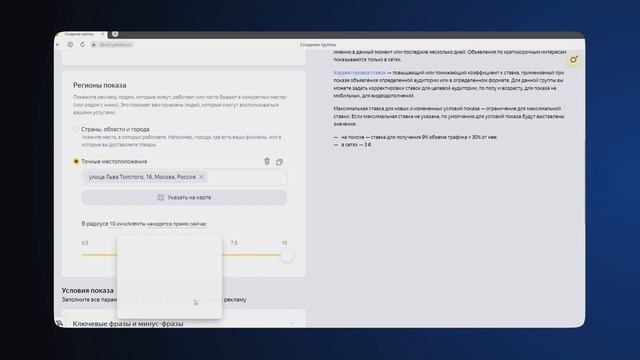Select the Страны, области и города option
The image size is (640, 360).
(76, 129)
